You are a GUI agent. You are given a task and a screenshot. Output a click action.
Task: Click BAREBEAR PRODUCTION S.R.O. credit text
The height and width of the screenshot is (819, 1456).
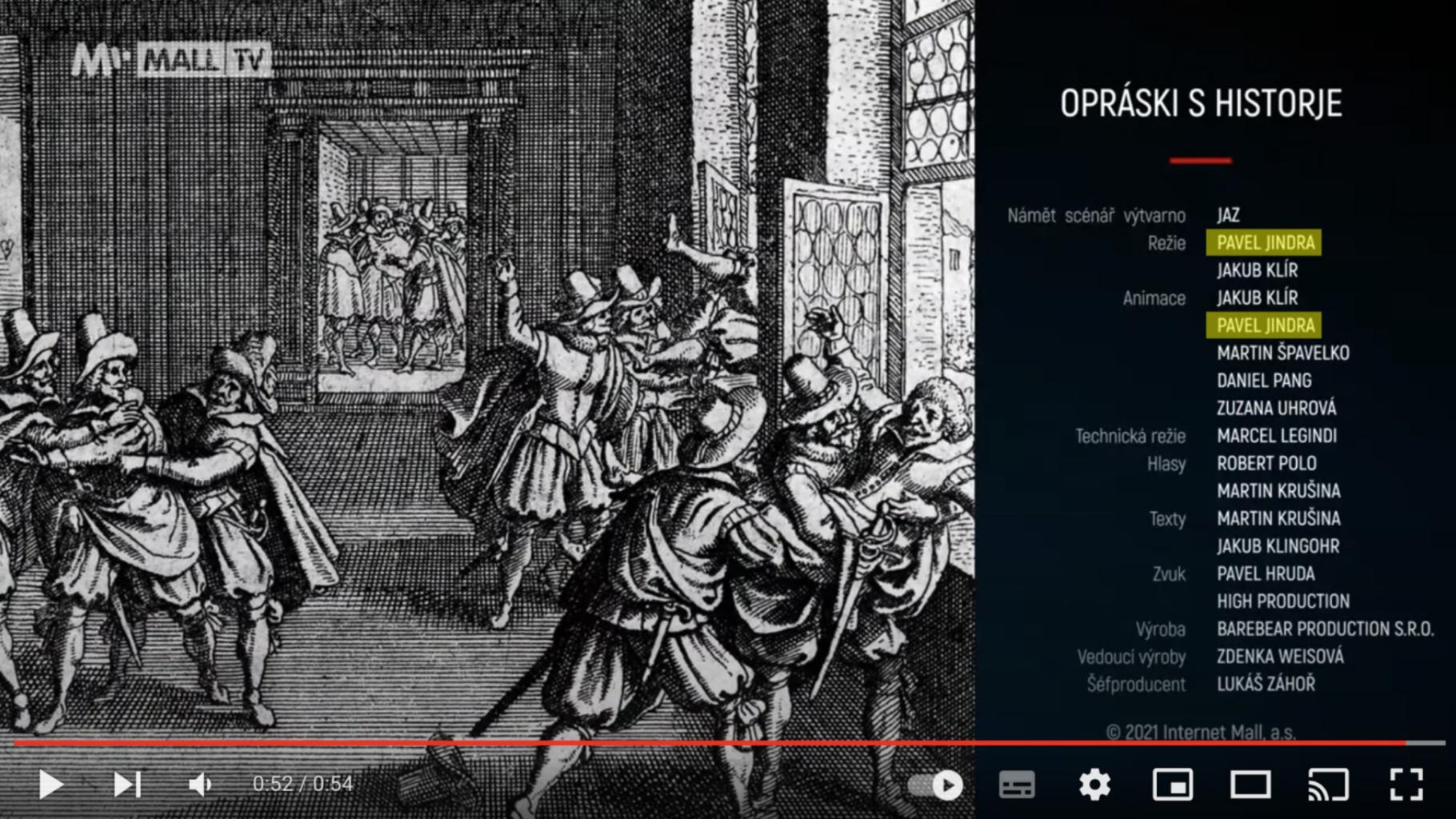coord(1325,629)
